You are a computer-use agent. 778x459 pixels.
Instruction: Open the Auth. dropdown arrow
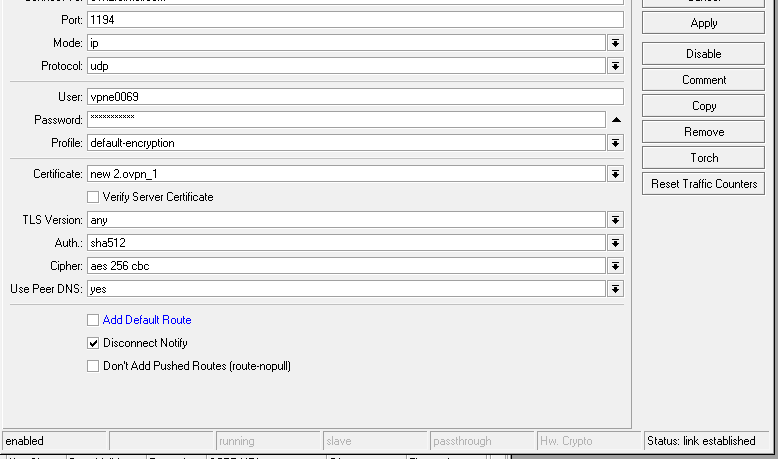(x=615, y=243)
